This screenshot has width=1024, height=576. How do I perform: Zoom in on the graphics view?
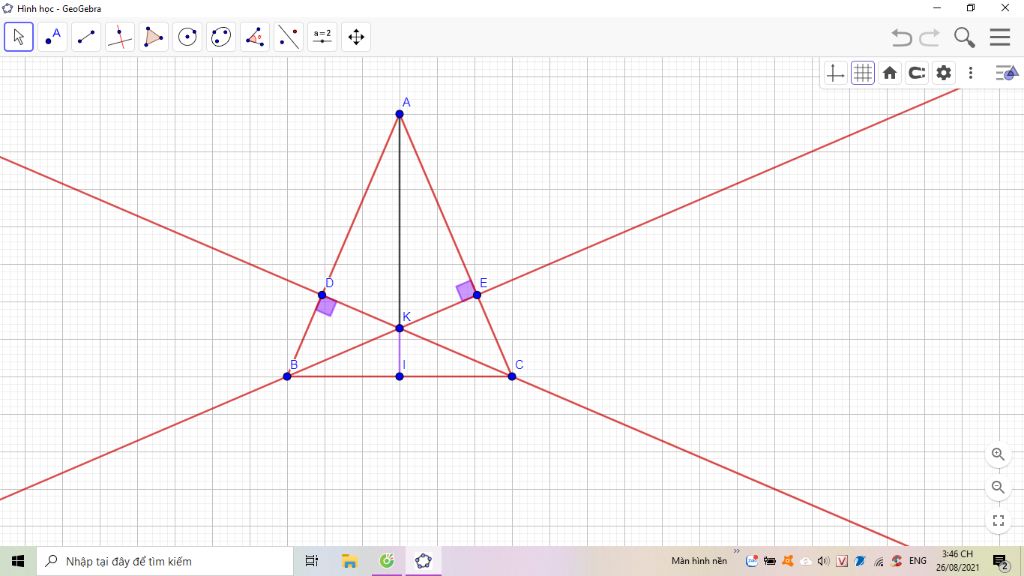pyautogui.click(x=998, y=455)
